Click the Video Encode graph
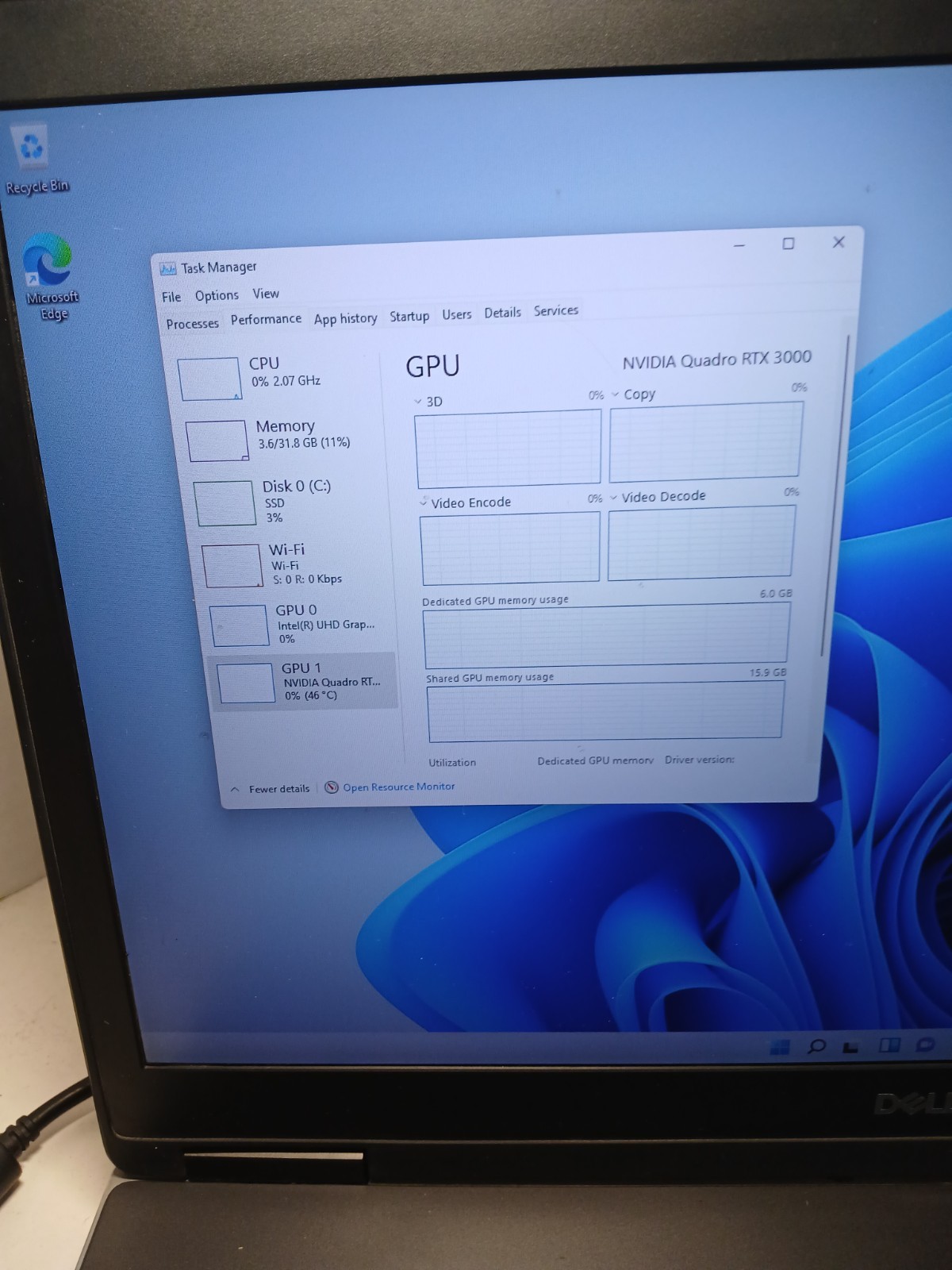 [x=510, y=548]
